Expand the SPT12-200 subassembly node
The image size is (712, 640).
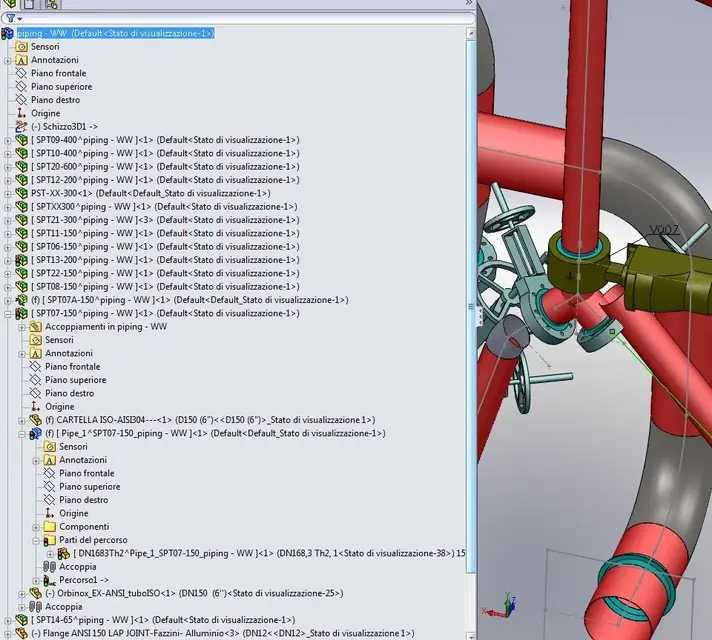8,181
